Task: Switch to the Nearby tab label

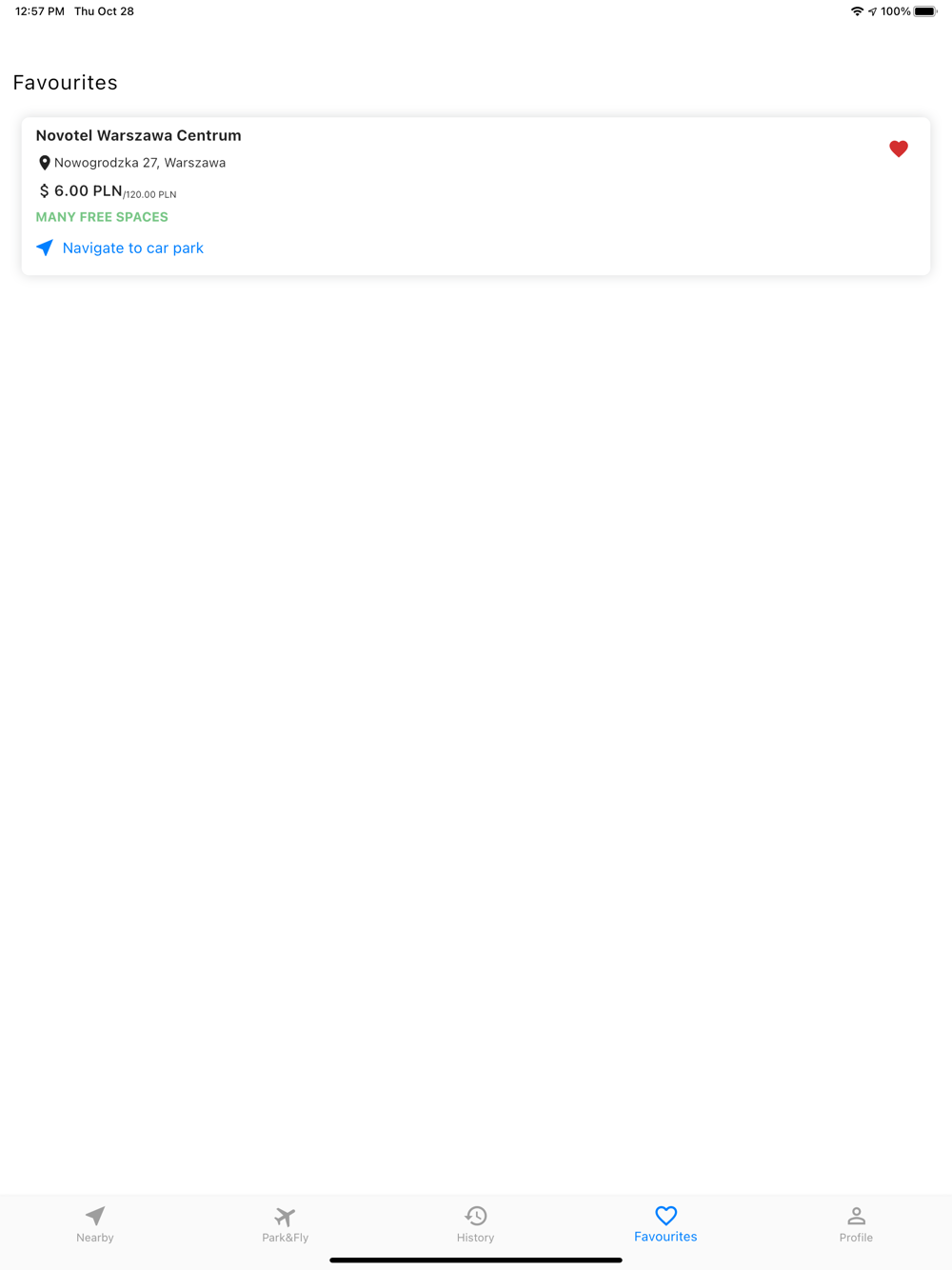Action: pyautogui.click(x=95, y=1238)
